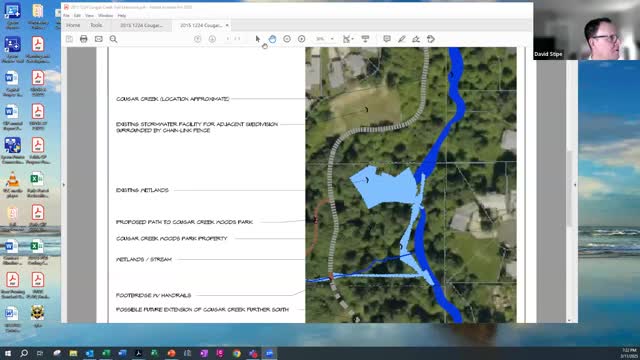
Task: Select the highlight pen tool
Action: click(402, 39)
